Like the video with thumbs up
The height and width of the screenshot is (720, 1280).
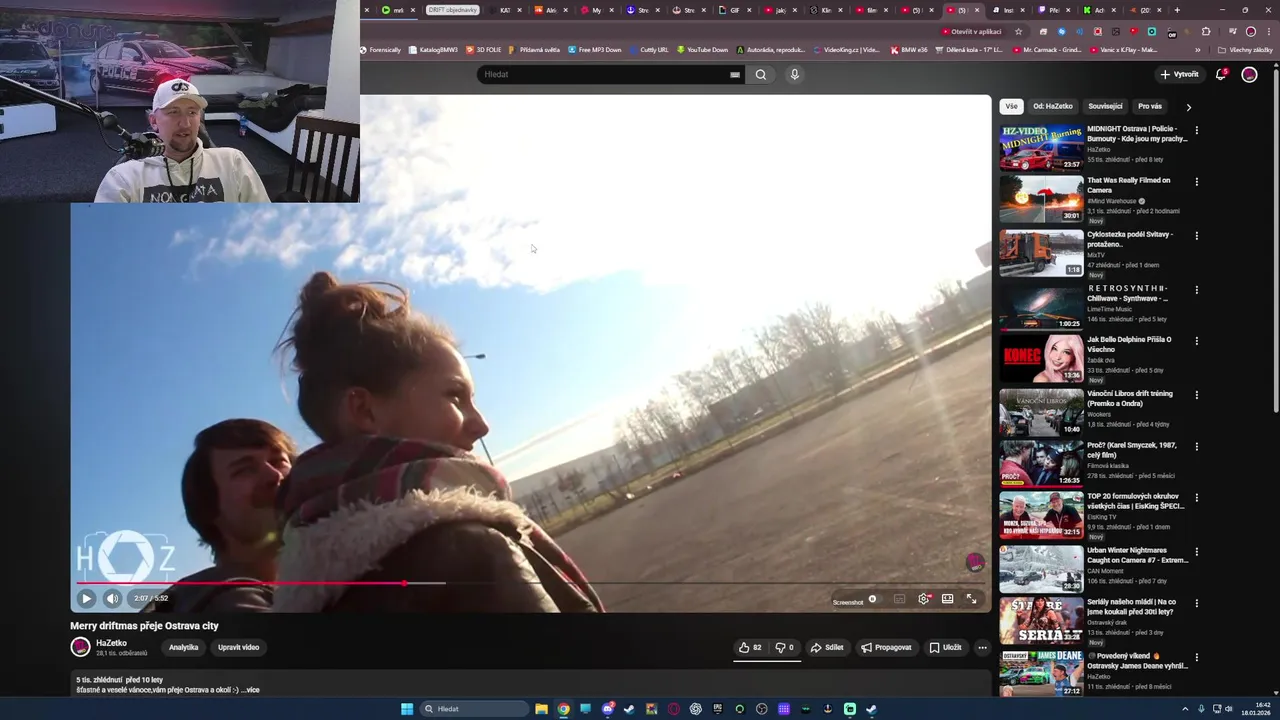point(750,647)
